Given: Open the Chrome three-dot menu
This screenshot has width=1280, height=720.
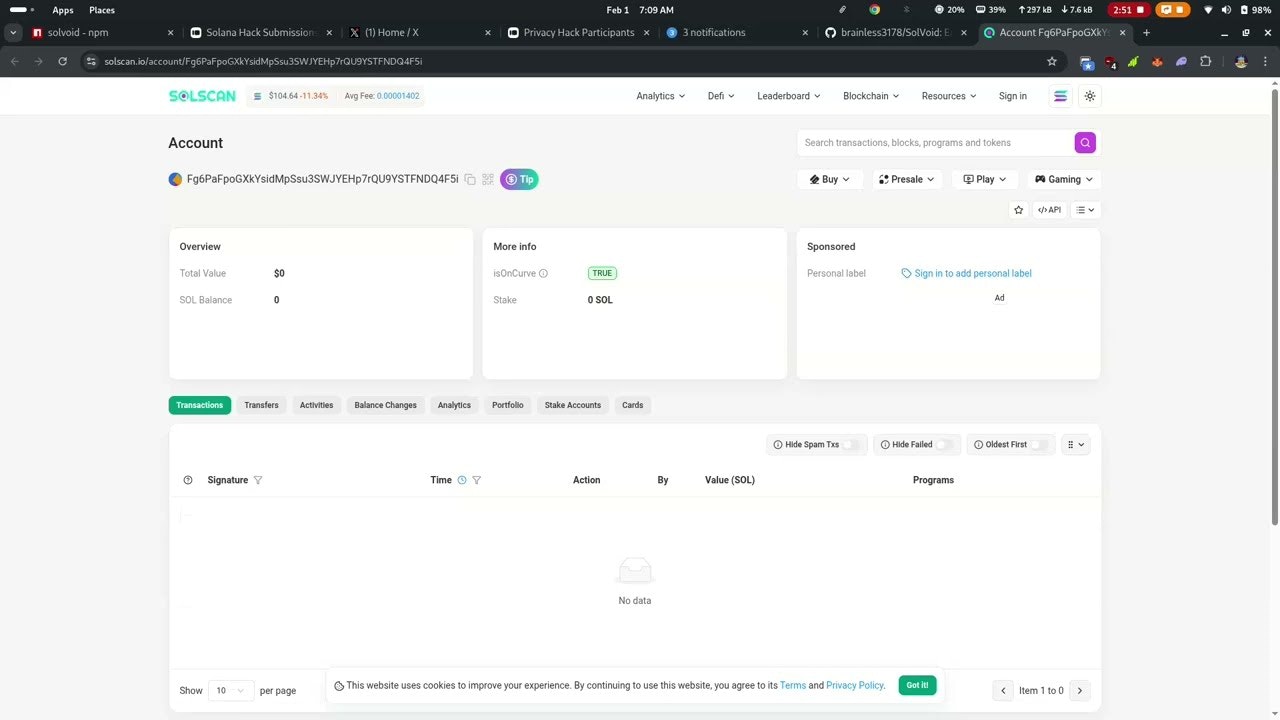Looking at the screenshot, I should pos(1265,61).
